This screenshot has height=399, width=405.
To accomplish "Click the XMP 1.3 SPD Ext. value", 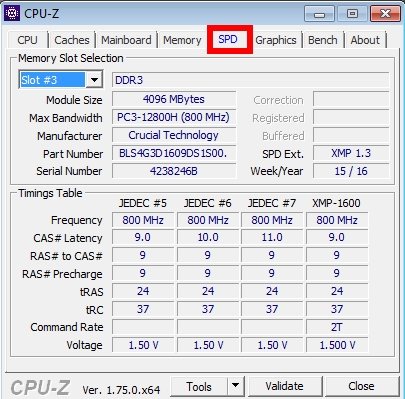I will click(351, 153).
